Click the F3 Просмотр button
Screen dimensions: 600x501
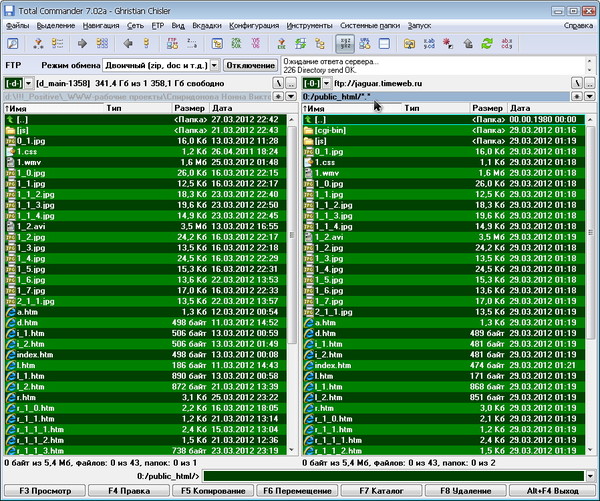45,491
